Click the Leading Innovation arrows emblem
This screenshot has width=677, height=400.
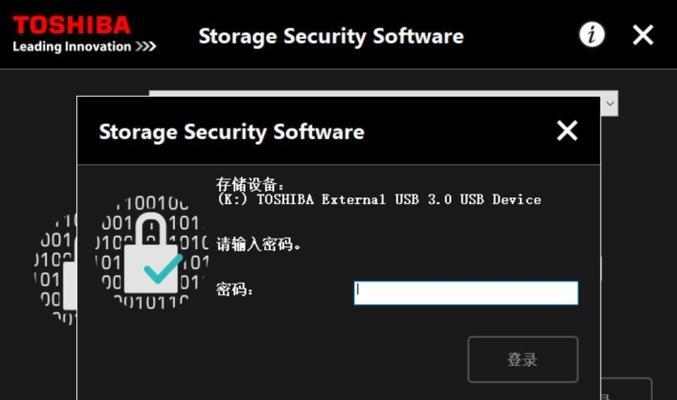[x=146, y=46]
